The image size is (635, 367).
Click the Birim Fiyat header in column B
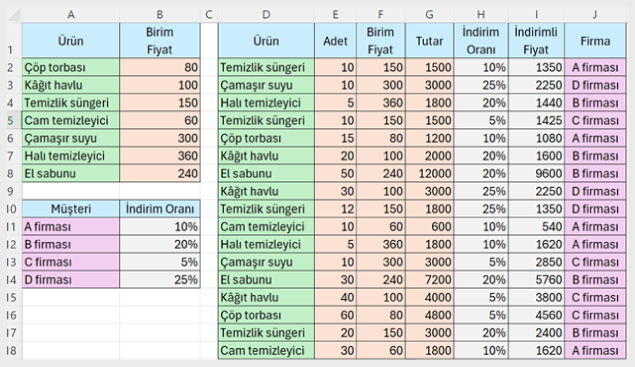[160, 41]
